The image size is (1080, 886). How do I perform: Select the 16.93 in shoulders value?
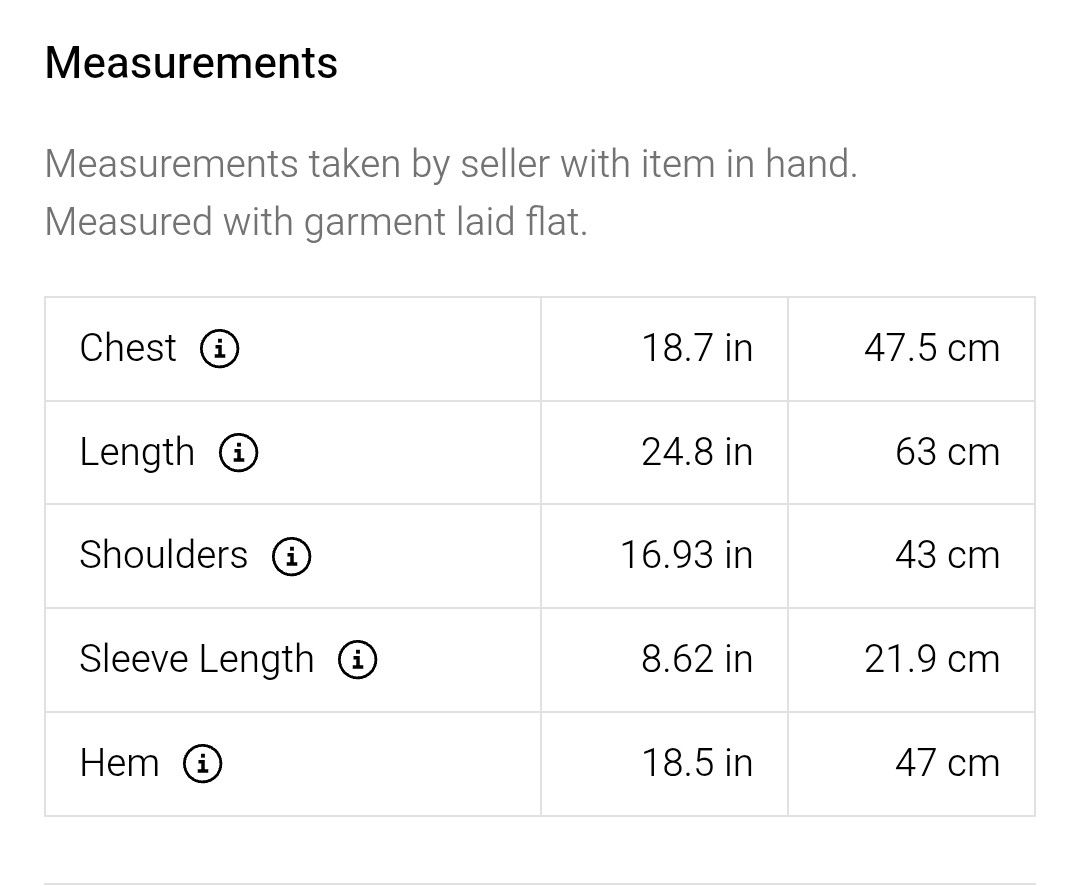[687, 555]
